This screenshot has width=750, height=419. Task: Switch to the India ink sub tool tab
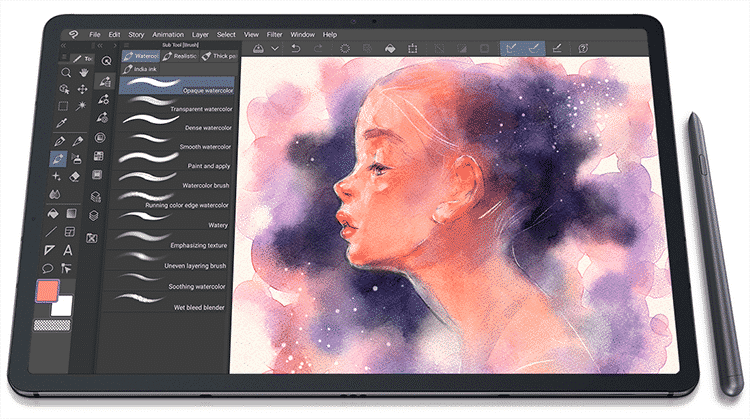(140, 69)
